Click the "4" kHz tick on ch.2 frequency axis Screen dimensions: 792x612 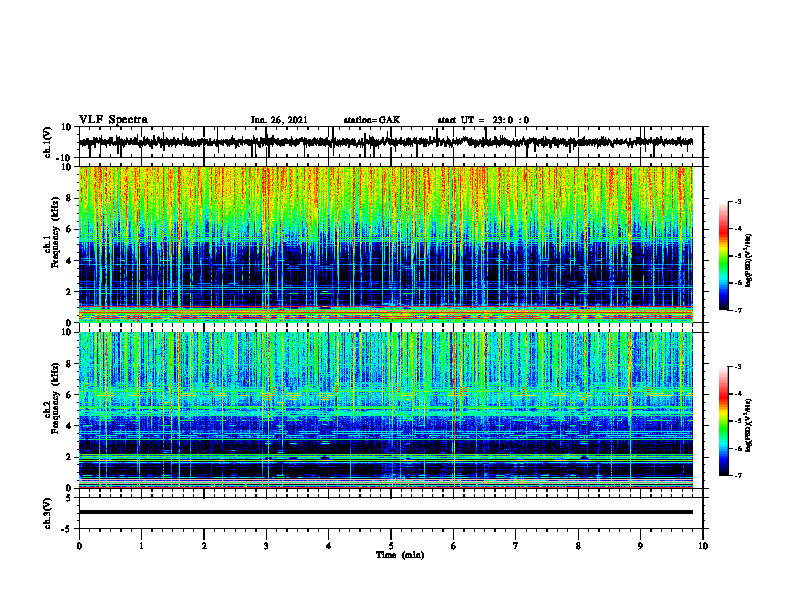coord(70,426)
